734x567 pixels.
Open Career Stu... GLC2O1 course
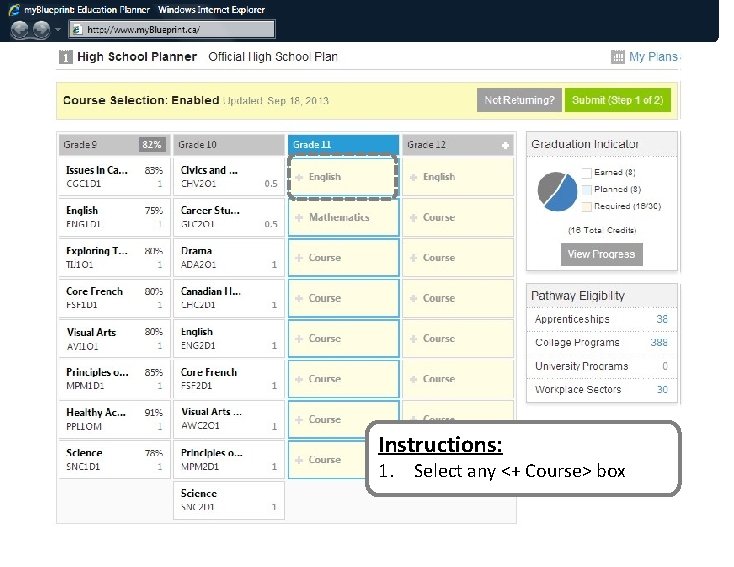coord(229,217)
